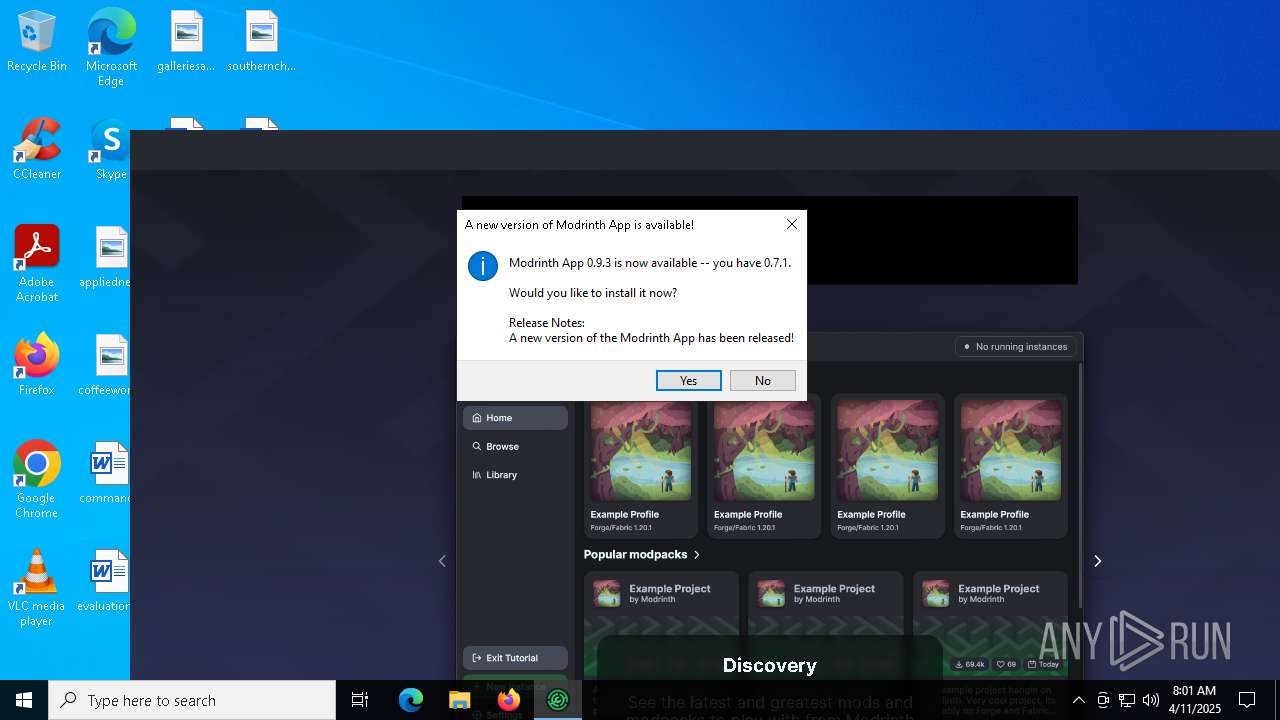Select the galleriesa image file on desktop
Viewport: 1280px width, 720px height.
click(x=186, y=42)
